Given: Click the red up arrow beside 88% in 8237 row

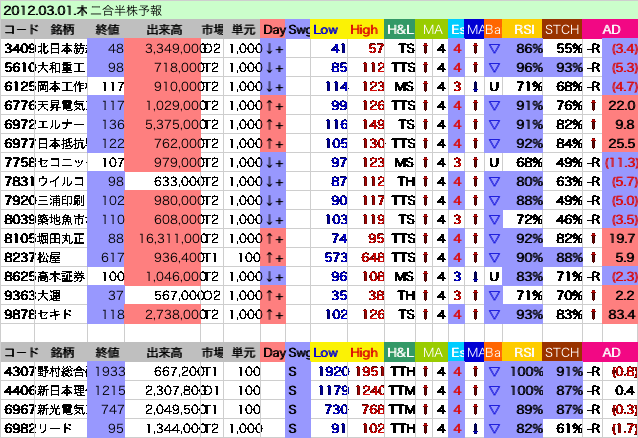Looking at the screenshot, I should click(593, 258).
